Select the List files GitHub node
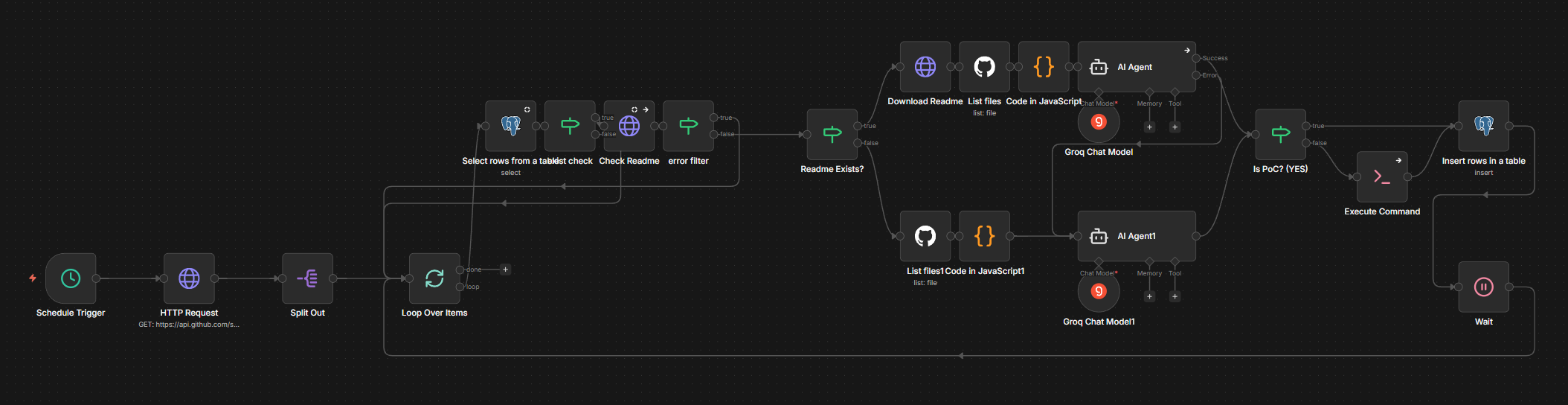1568x405 pixels. [984, 67]
